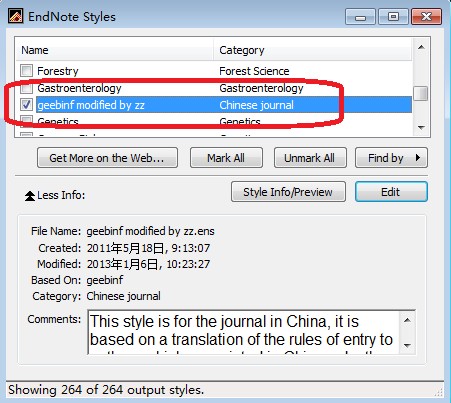Viewport: 451px width, 403px height.
Task: Click the Unmark All button
Action: click(x=310, y=158)
